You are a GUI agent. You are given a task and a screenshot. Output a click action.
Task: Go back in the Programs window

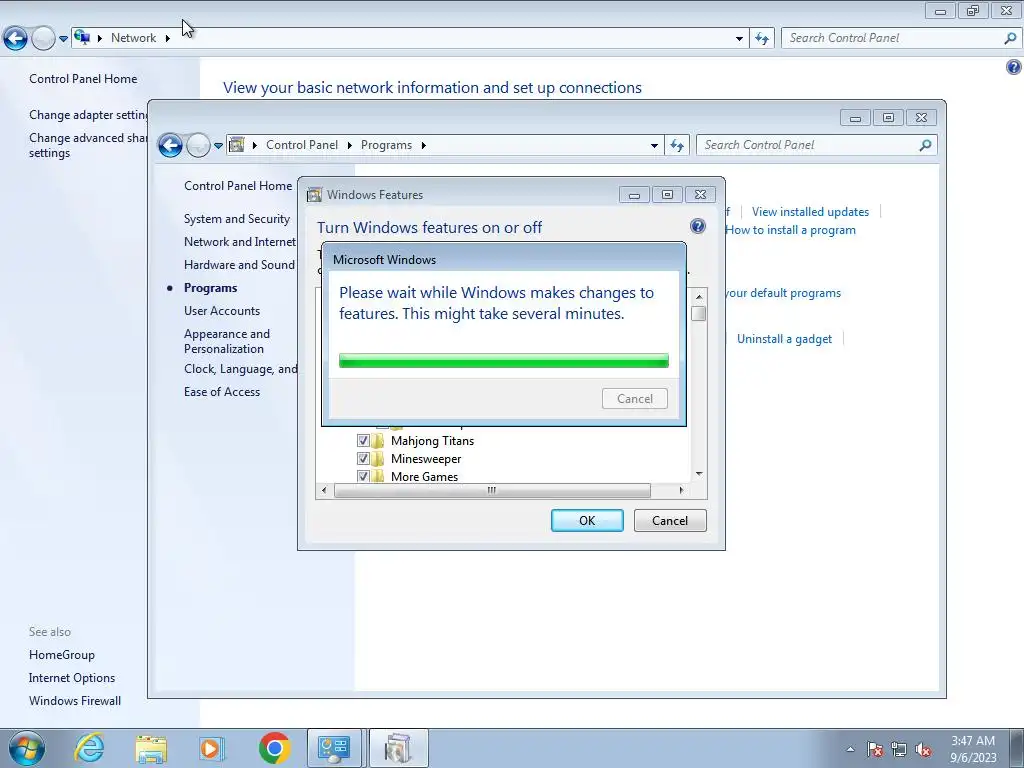tap(170, 145)
